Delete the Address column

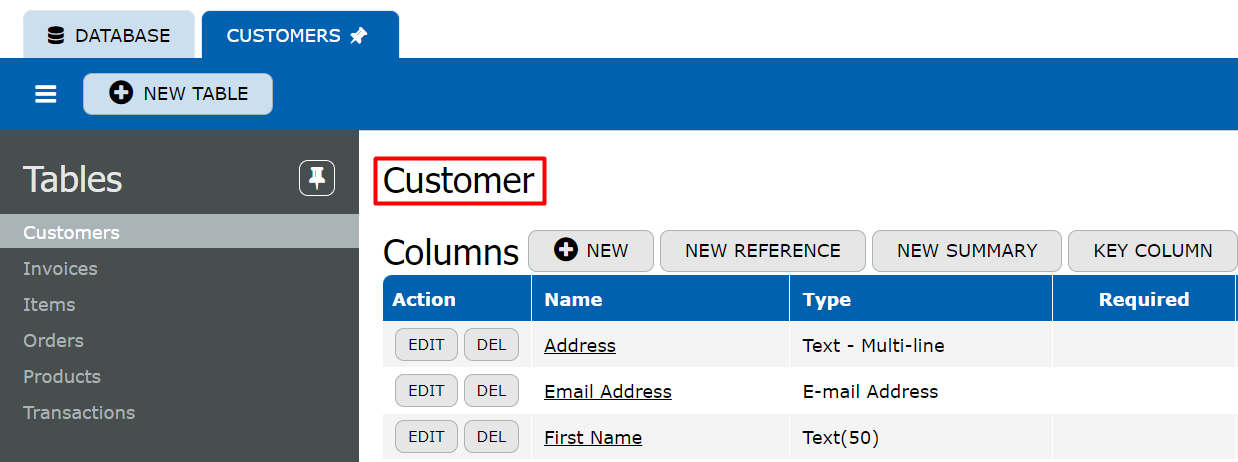point(491,345)
